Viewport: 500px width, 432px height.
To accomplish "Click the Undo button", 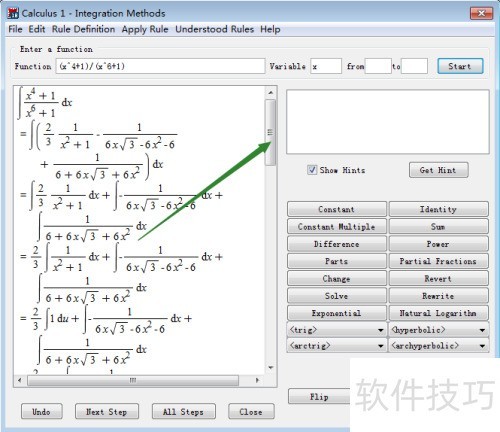I will pos(42,412).
